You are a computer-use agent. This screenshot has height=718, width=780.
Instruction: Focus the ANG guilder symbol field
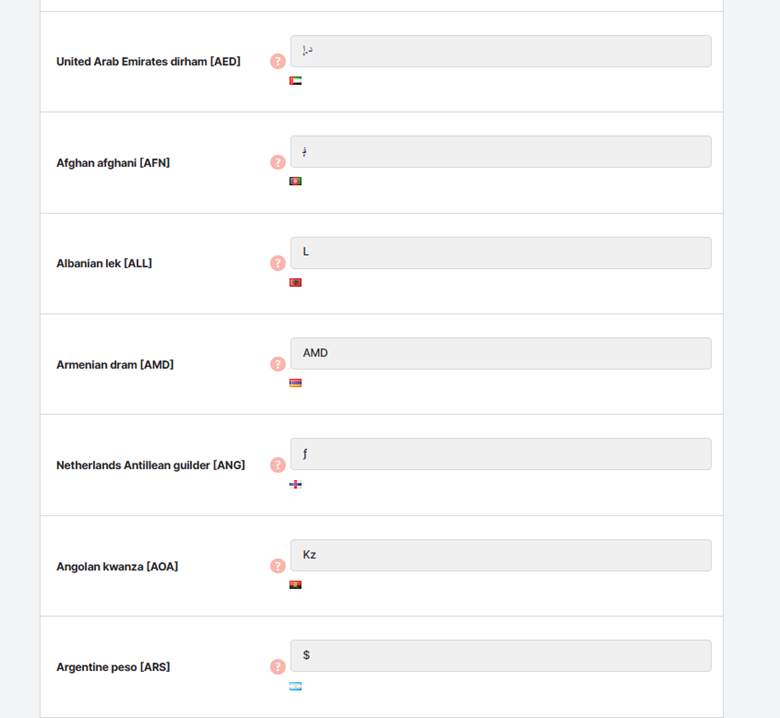coord(501,454)
